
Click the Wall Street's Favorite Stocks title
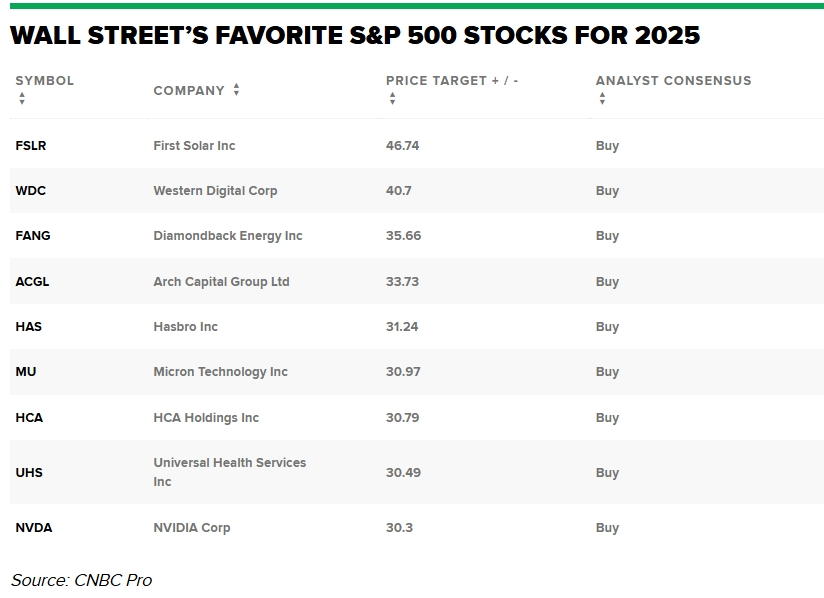click(x=355, y=36)
